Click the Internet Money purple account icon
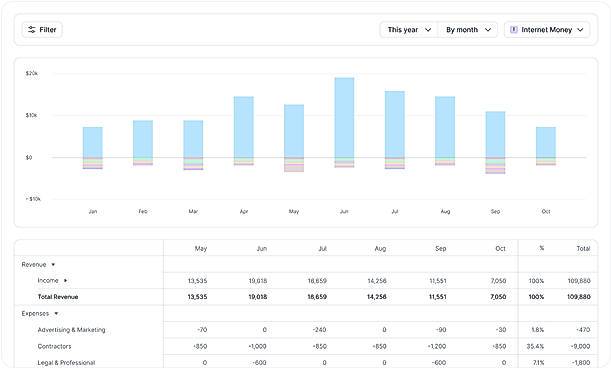Image resolution: width=611 pixels, height=368 pixels. 514,30
